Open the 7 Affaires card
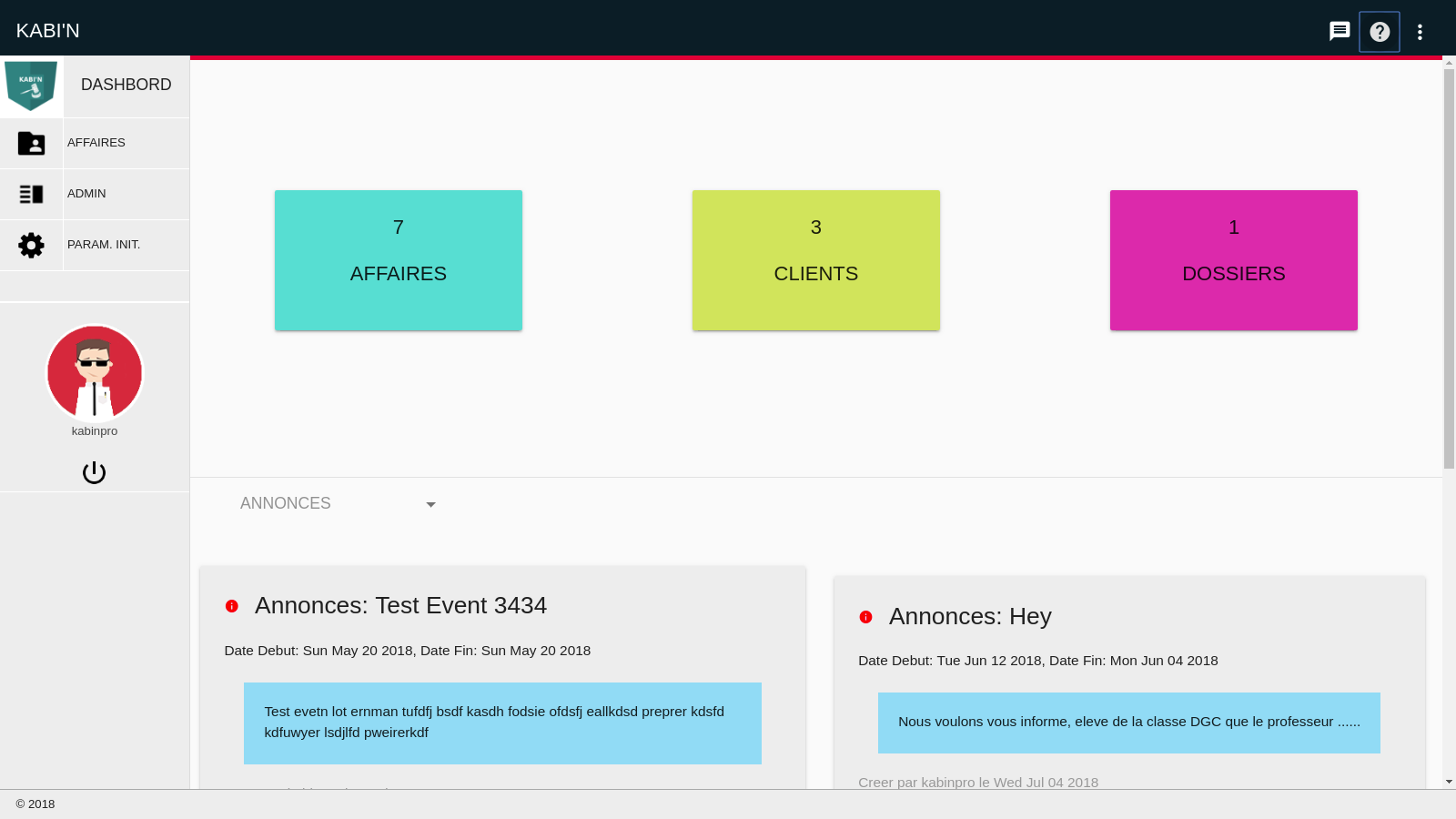This screenshot has width=1456, height=819. [x=398, y=260]
